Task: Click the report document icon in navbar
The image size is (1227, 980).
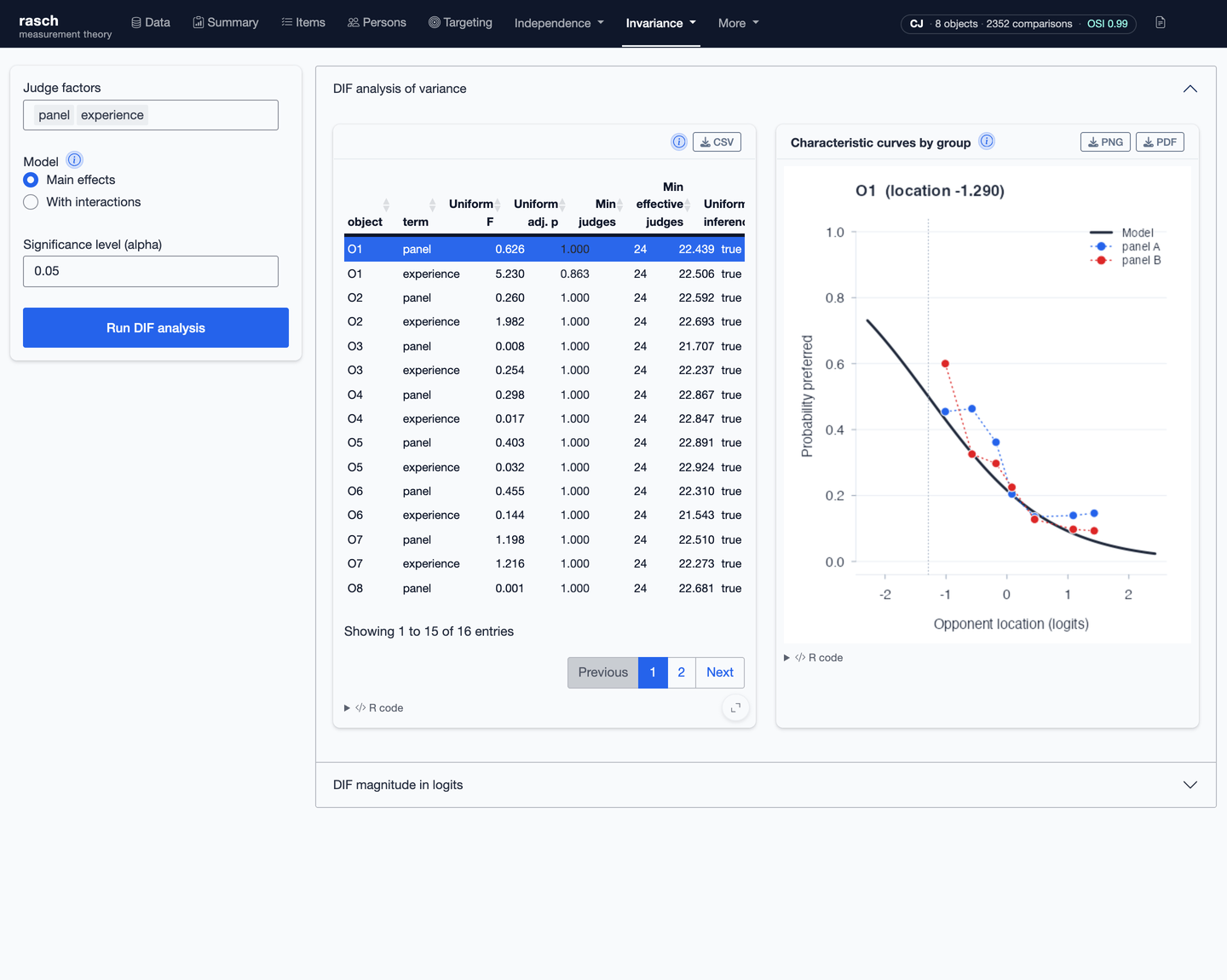Action: coord(1161,23)
